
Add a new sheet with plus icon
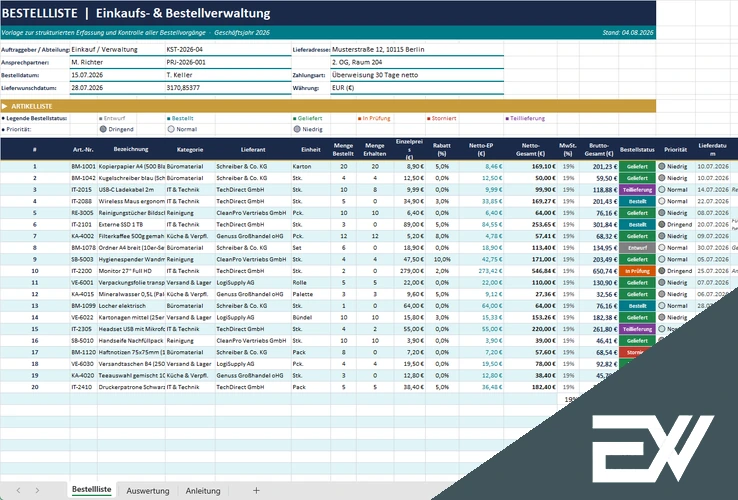[256, 491]
